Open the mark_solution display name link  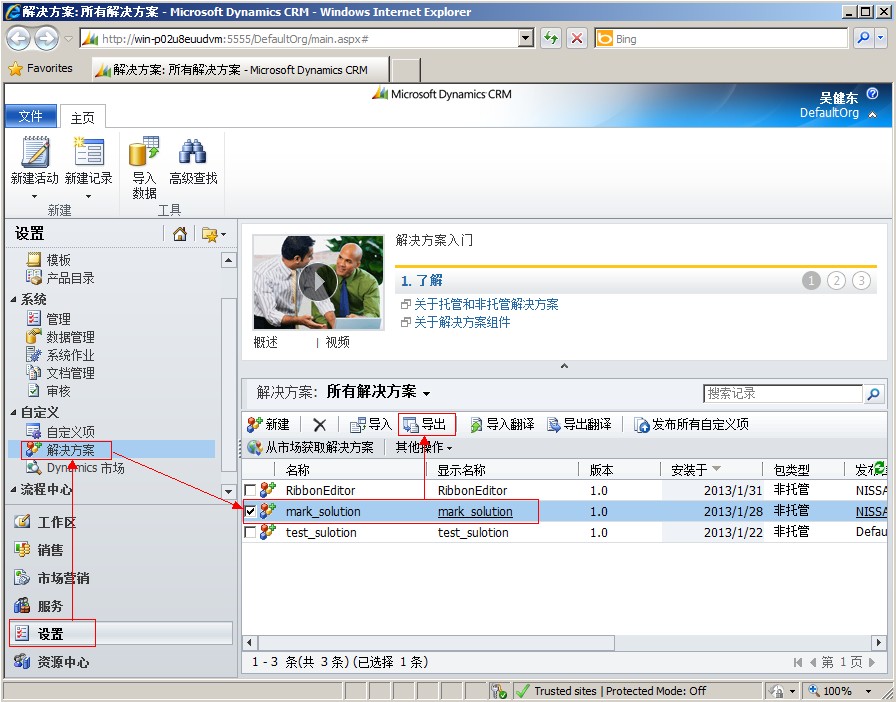click(475, 512)
